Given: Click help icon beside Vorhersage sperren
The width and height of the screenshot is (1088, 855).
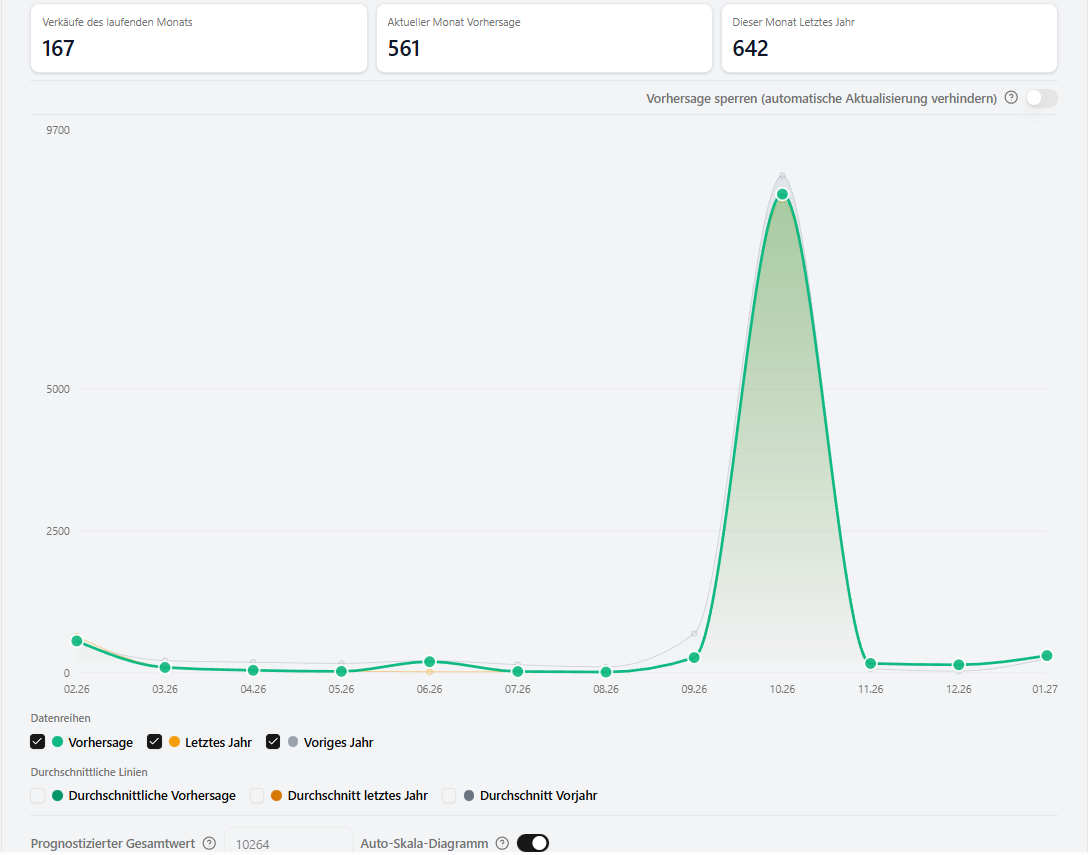Looking at the screenshot, I should (1011, 98).
